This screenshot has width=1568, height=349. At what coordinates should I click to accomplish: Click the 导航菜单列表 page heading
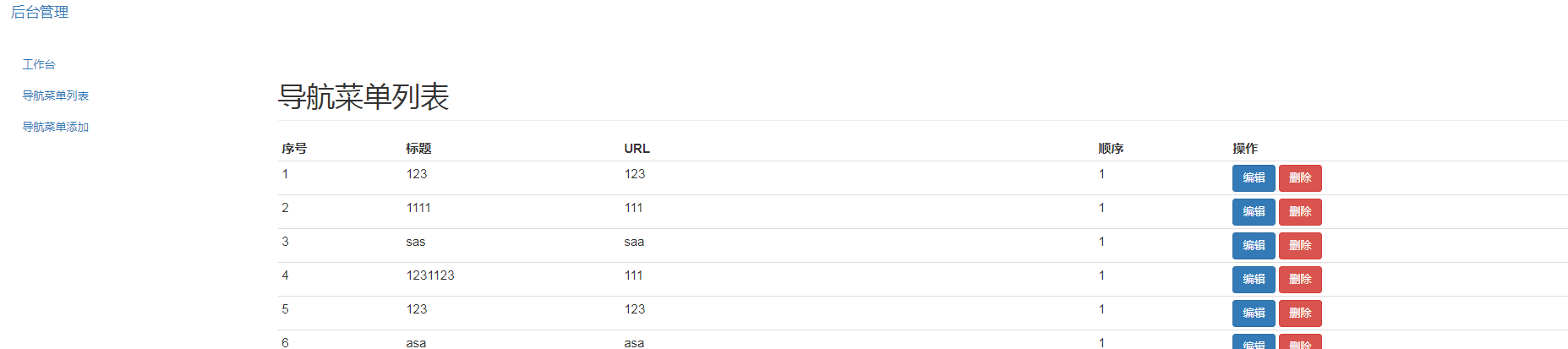(363, 97)
